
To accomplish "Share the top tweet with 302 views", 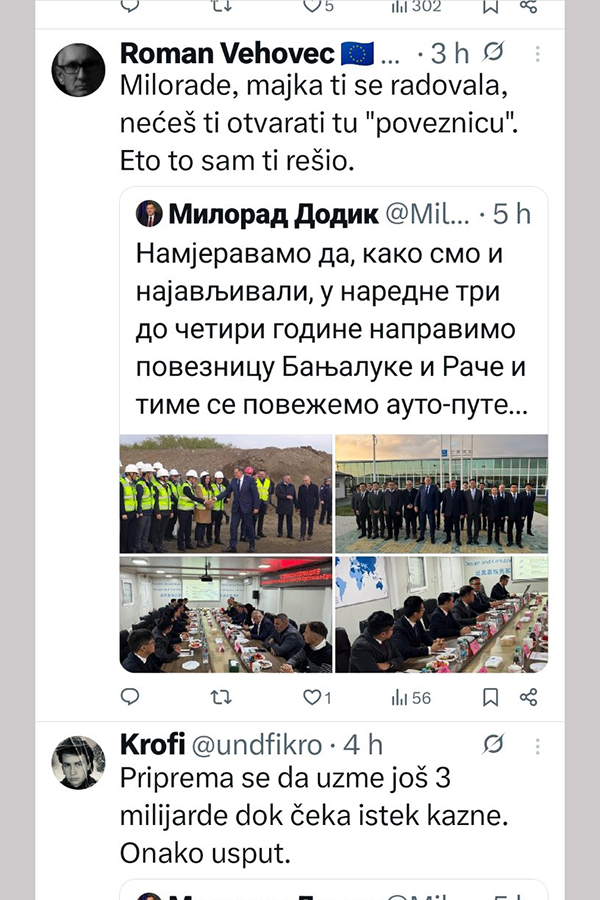I will click(528, 6).
